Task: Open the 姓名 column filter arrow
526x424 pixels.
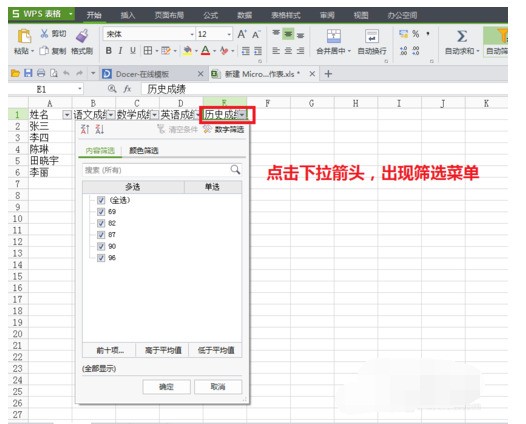Action: point(67,115)
